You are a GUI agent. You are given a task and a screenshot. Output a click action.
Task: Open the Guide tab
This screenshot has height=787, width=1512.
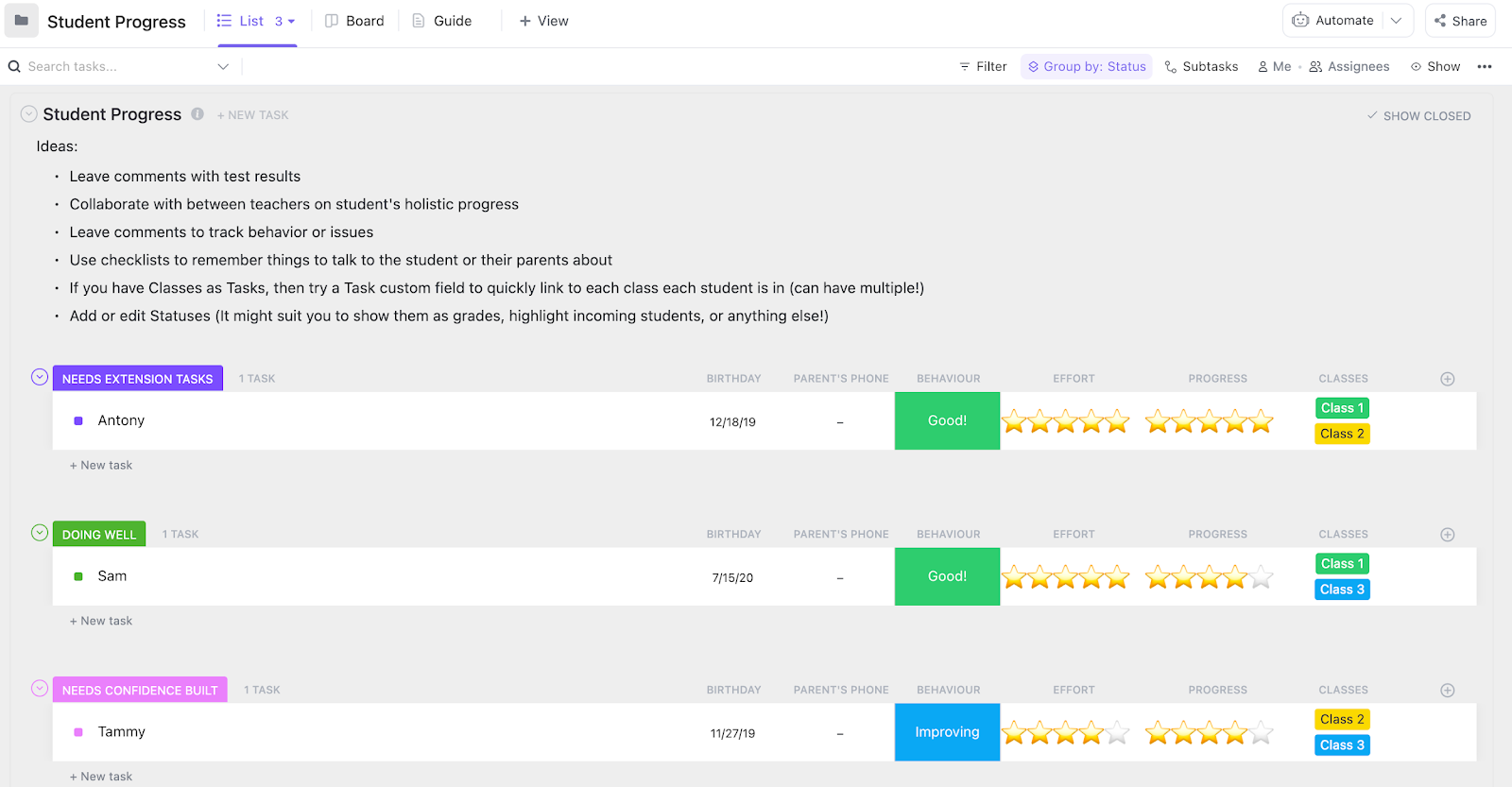(442, 21)
